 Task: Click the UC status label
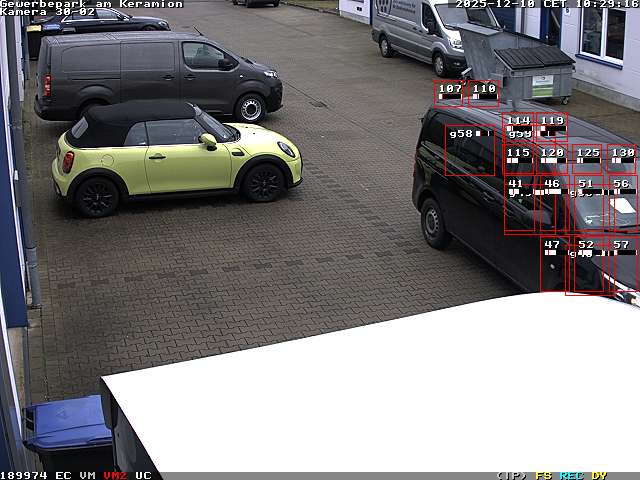[x=143, y=475]
